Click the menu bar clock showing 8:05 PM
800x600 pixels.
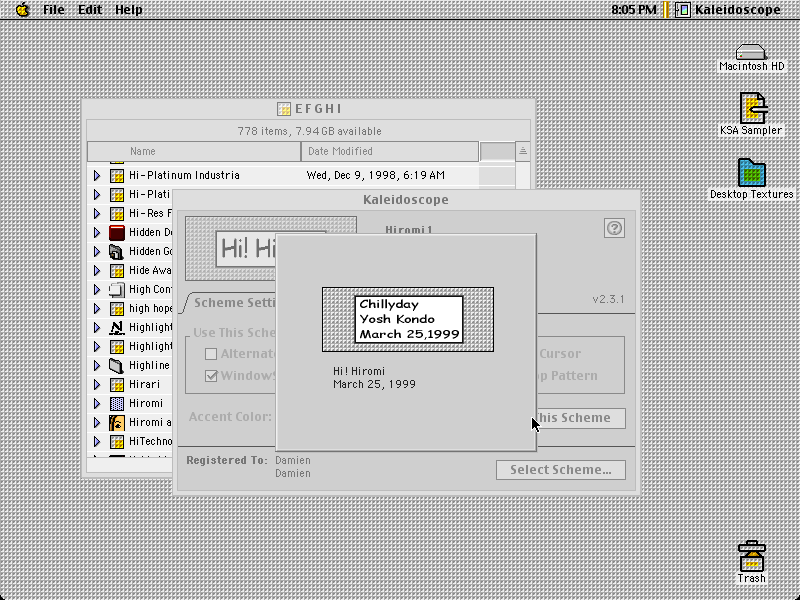point(634,10)
